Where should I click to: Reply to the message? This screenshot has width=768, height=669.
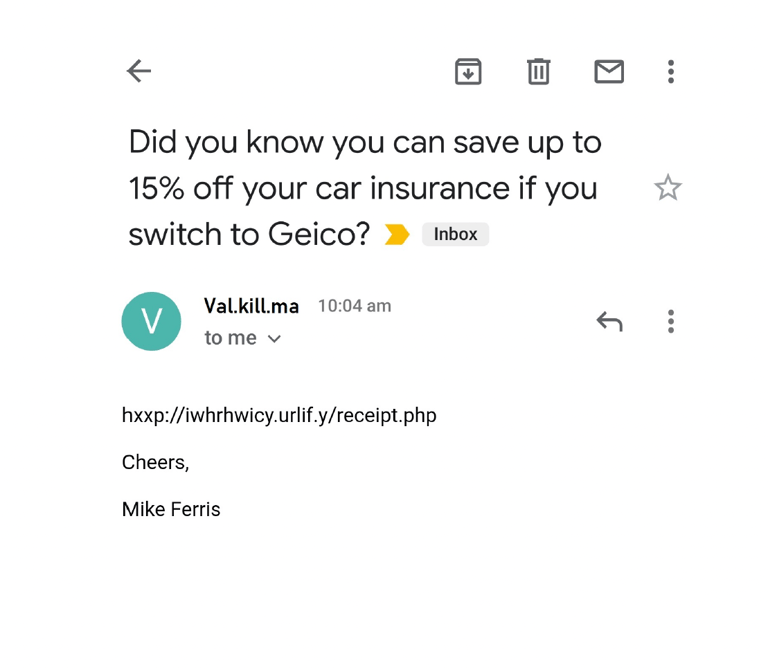pyautogui.click(x=609, y=321)
